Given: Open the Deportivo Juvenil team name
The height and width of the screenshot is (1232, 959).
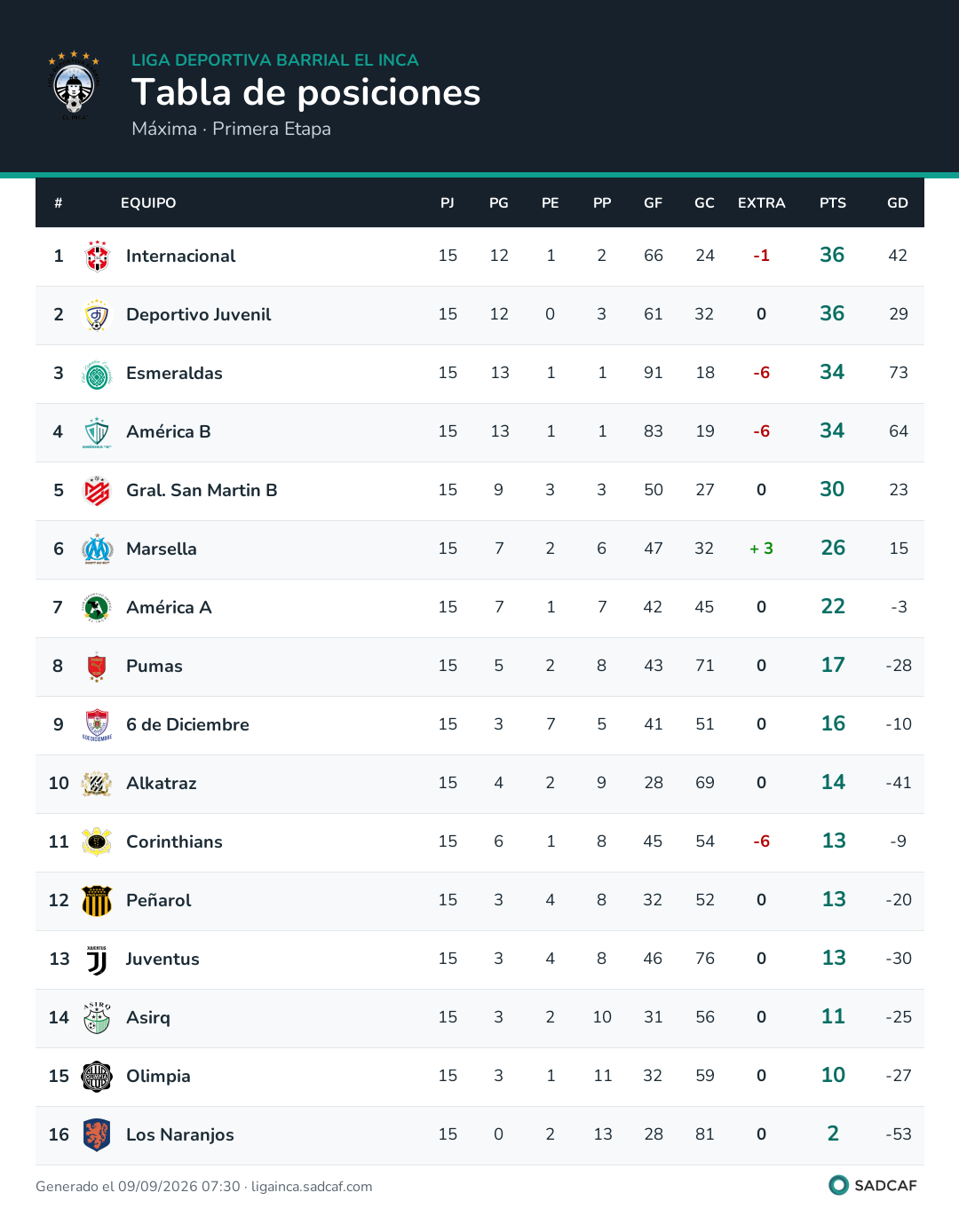Looking at the screenshot, I should point(199,314).
